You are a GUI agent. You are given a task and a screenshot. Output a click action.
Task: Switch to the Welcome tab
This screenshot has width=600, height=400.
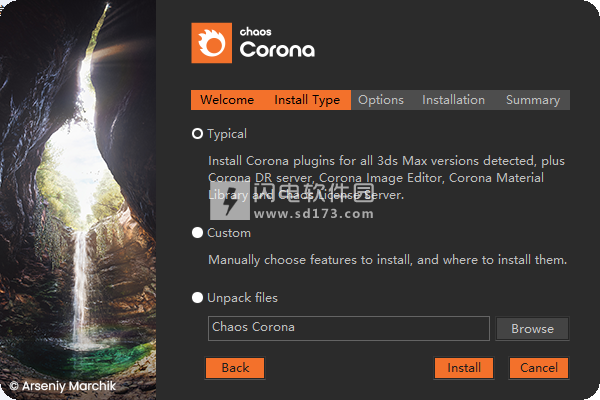pyautogui.click(x=227, y=100)
